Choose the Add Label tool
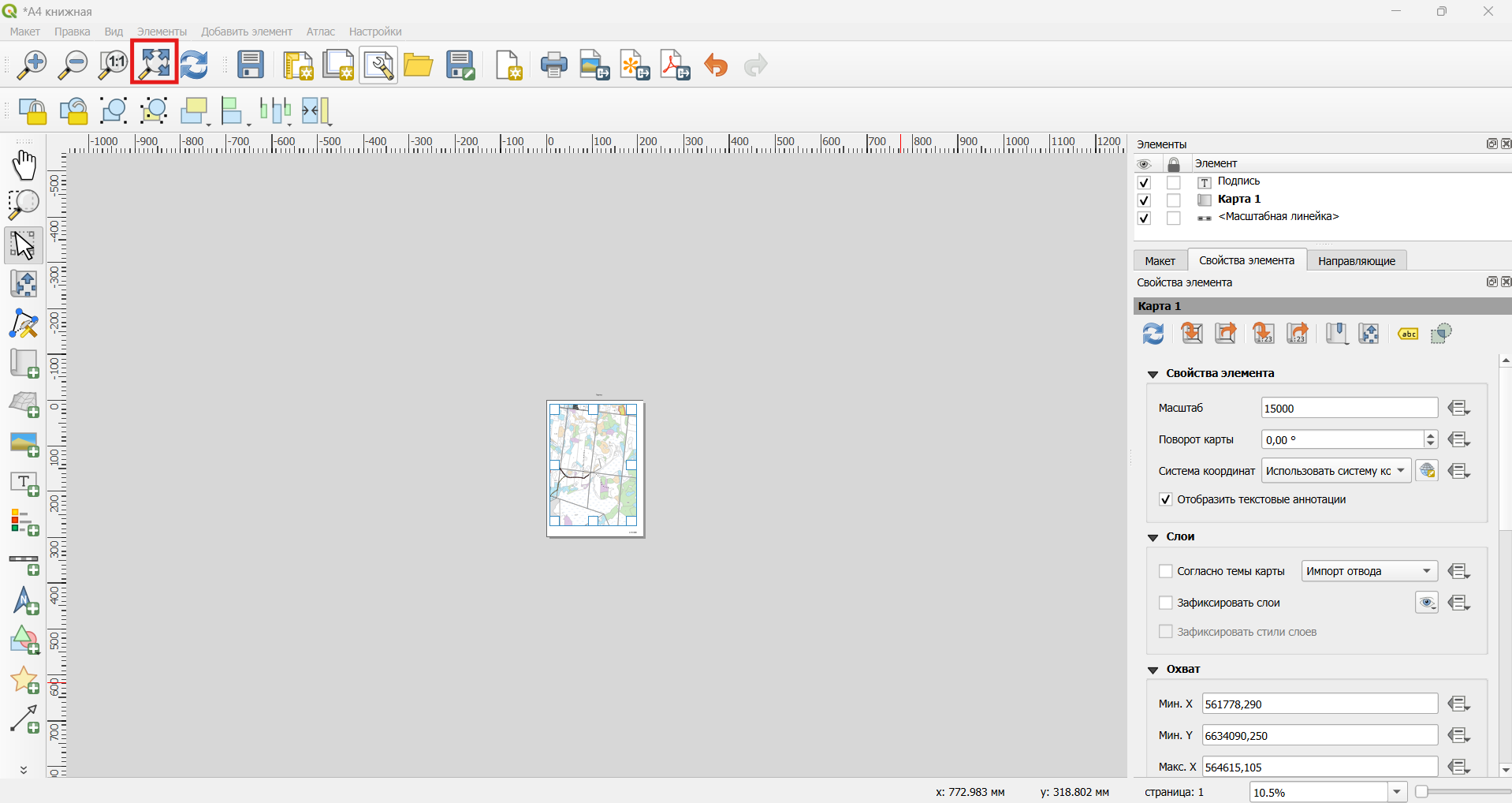 click(24, 484)
